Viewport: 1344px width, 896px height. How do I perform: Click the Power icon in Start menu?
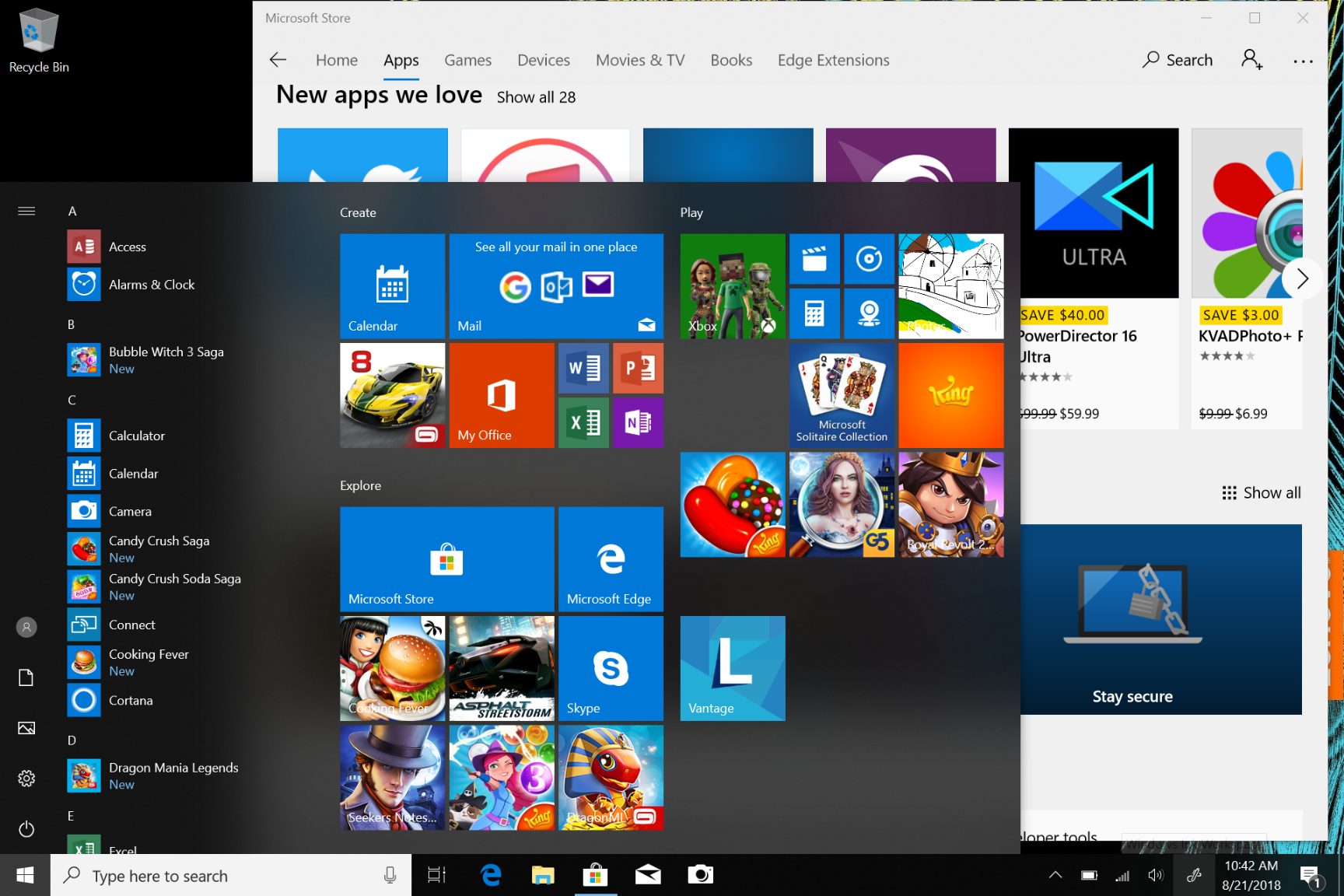[26, 828]
